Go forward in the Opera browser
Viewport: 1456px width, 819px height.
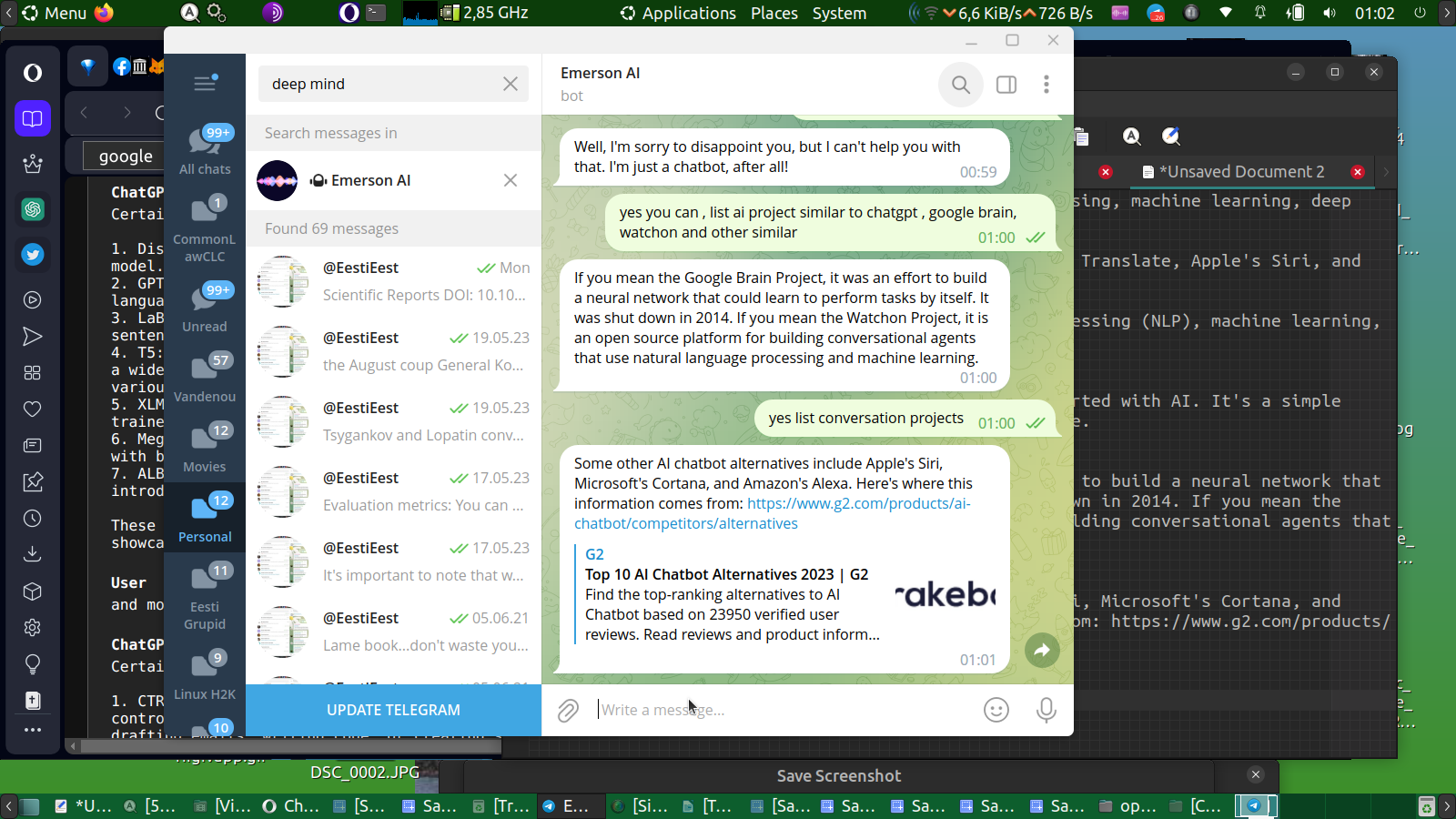coord(127,113)
